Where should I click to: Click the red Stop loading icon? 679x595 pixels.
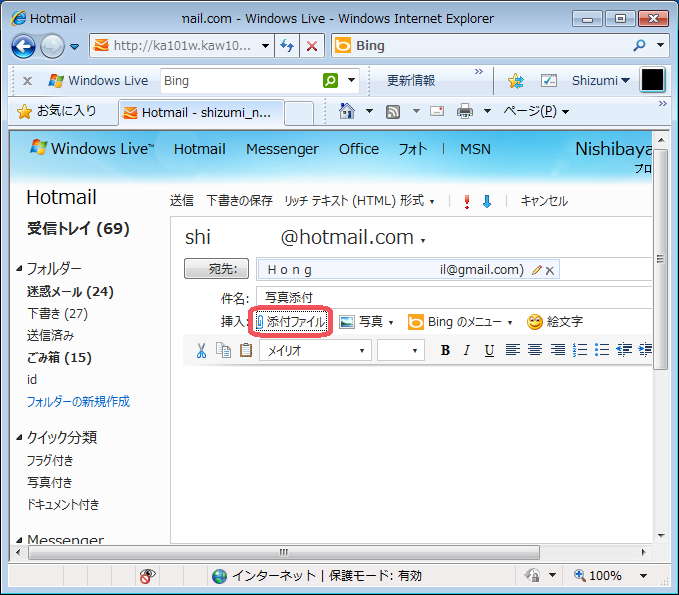point(312,46)
